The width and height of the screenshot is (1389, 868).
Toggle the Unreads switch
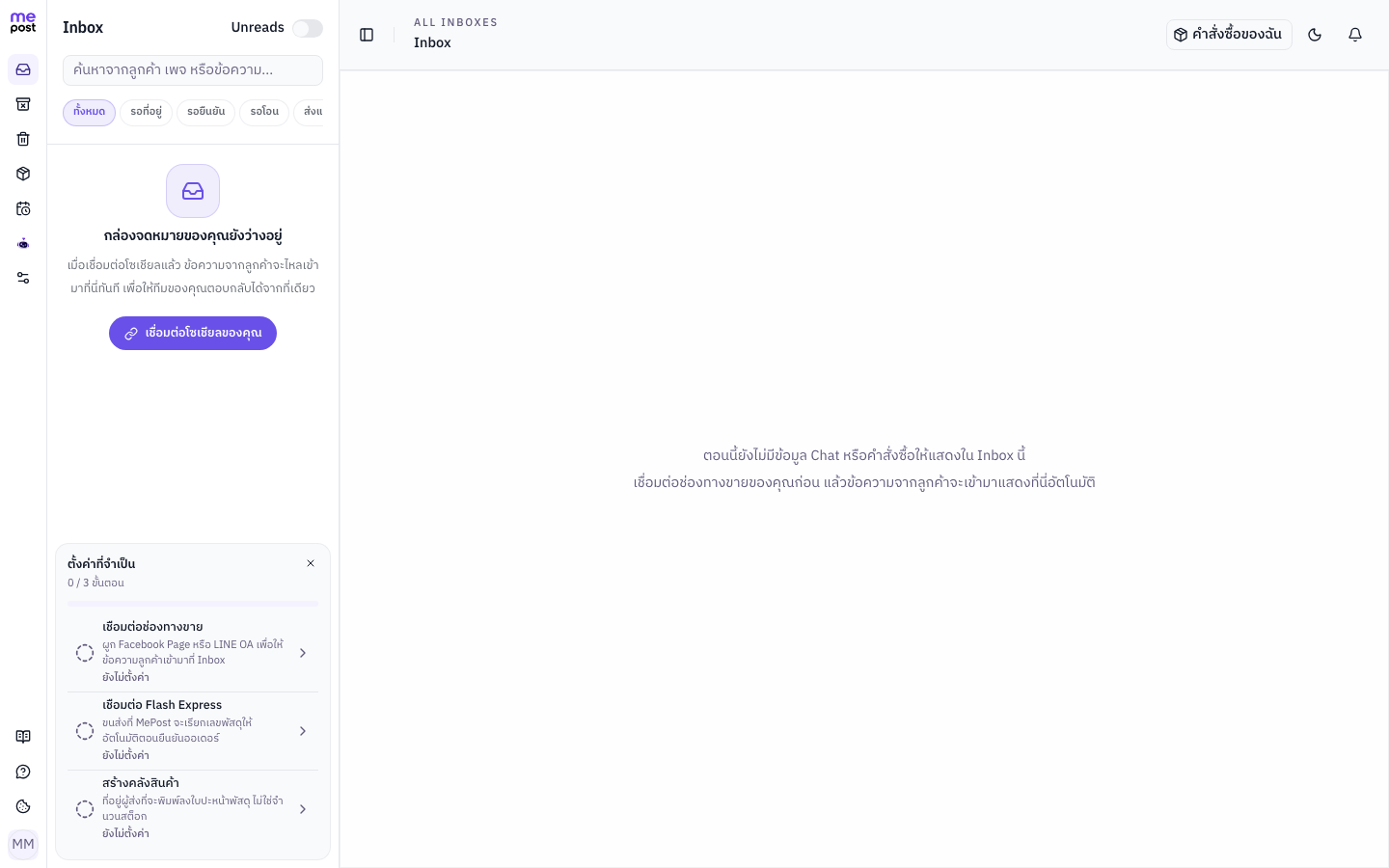tap(308, 28)
